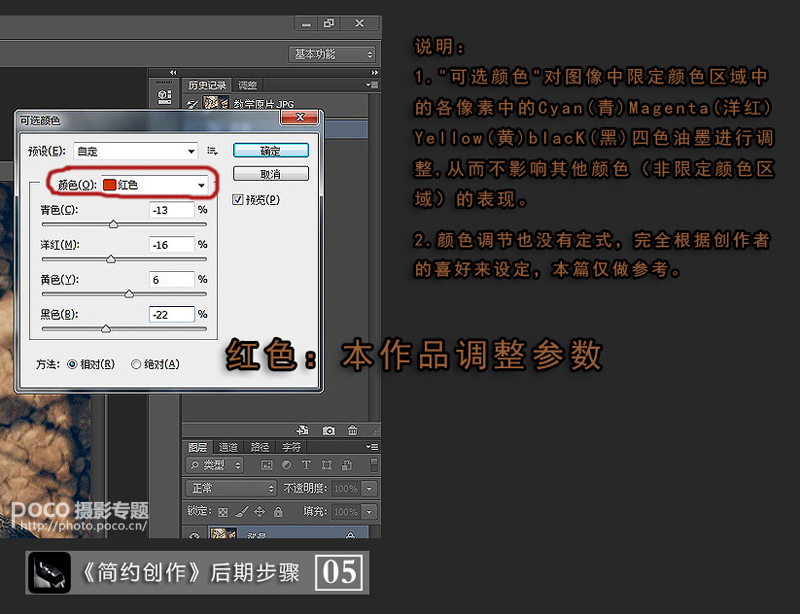Viewport: 800px width, 614px height.
Task: Click lock image pixels brush icon
Action: [241, 511]
